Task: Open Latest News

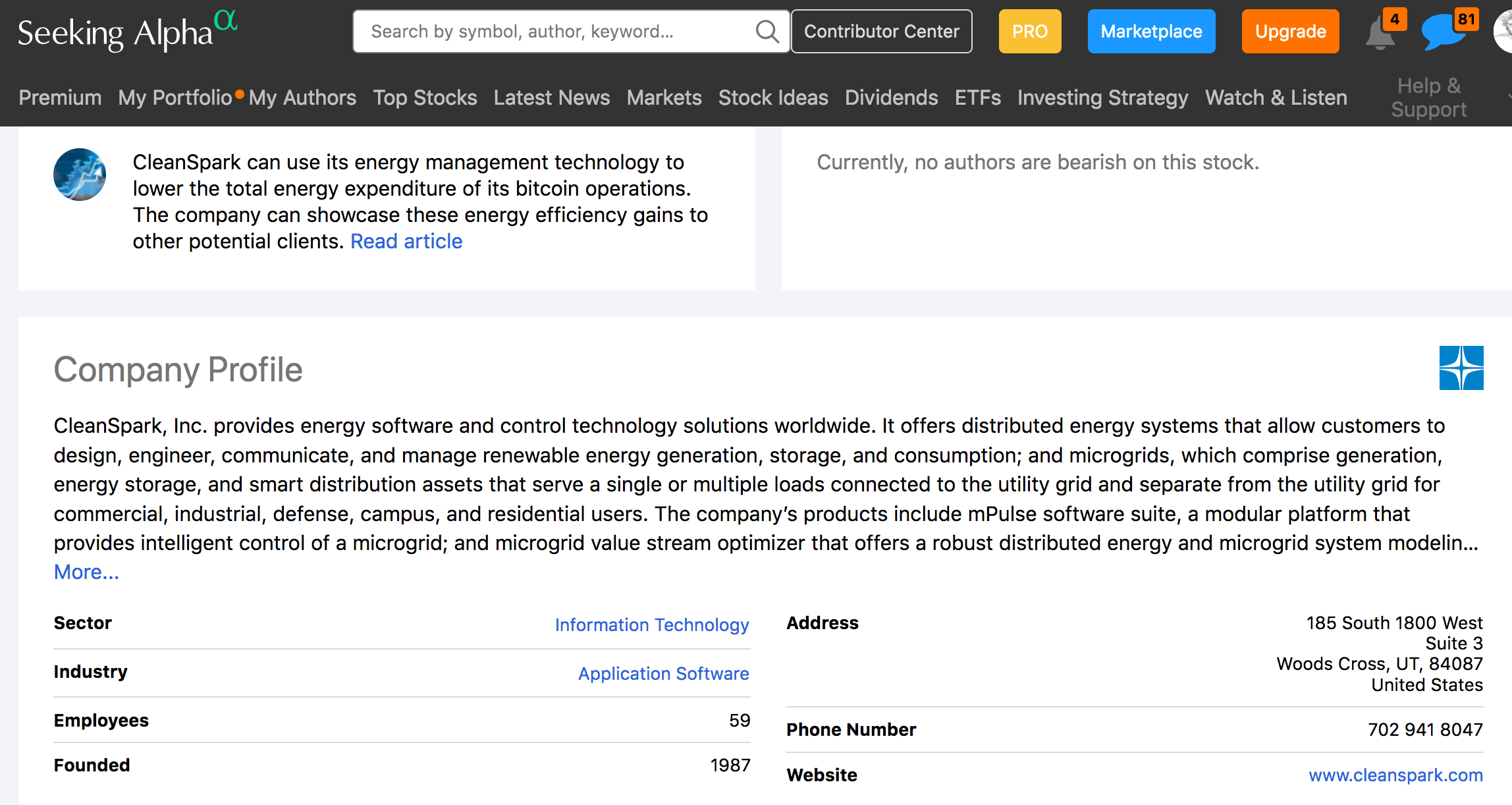Action: point(552,97)
